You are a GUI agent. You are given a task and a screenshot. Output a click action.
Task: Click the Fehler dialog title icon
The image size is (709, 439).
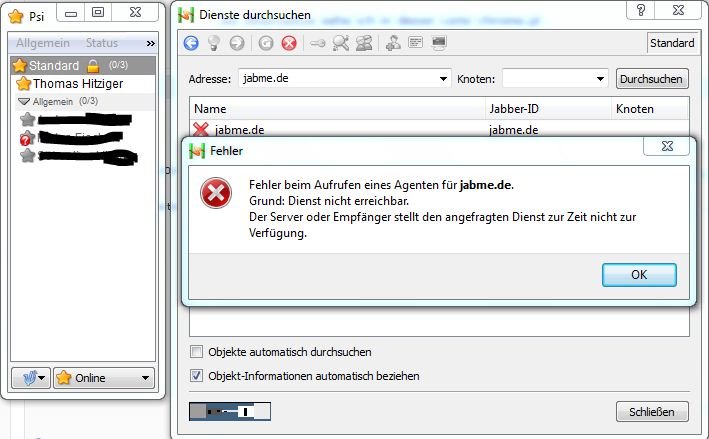[197, 151]
